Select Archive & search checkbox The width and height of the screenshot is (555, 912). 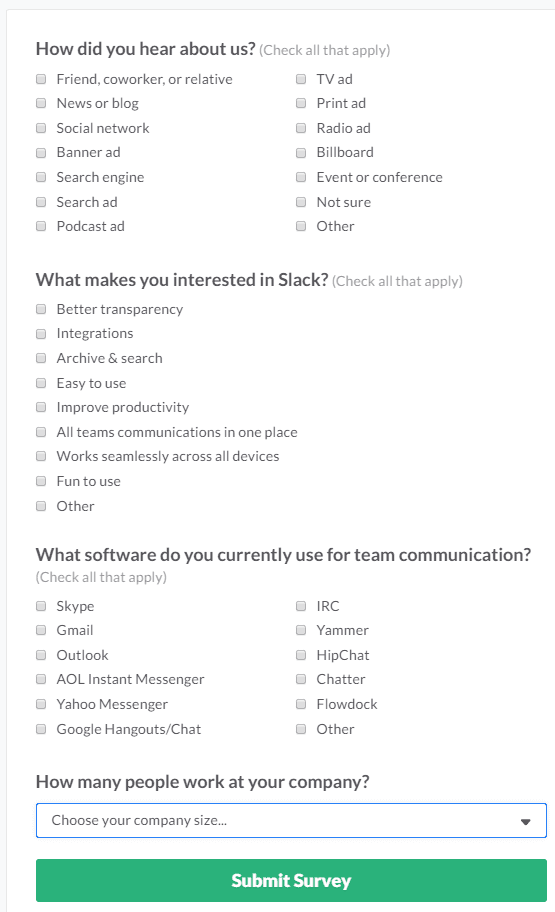pos(41,358)
